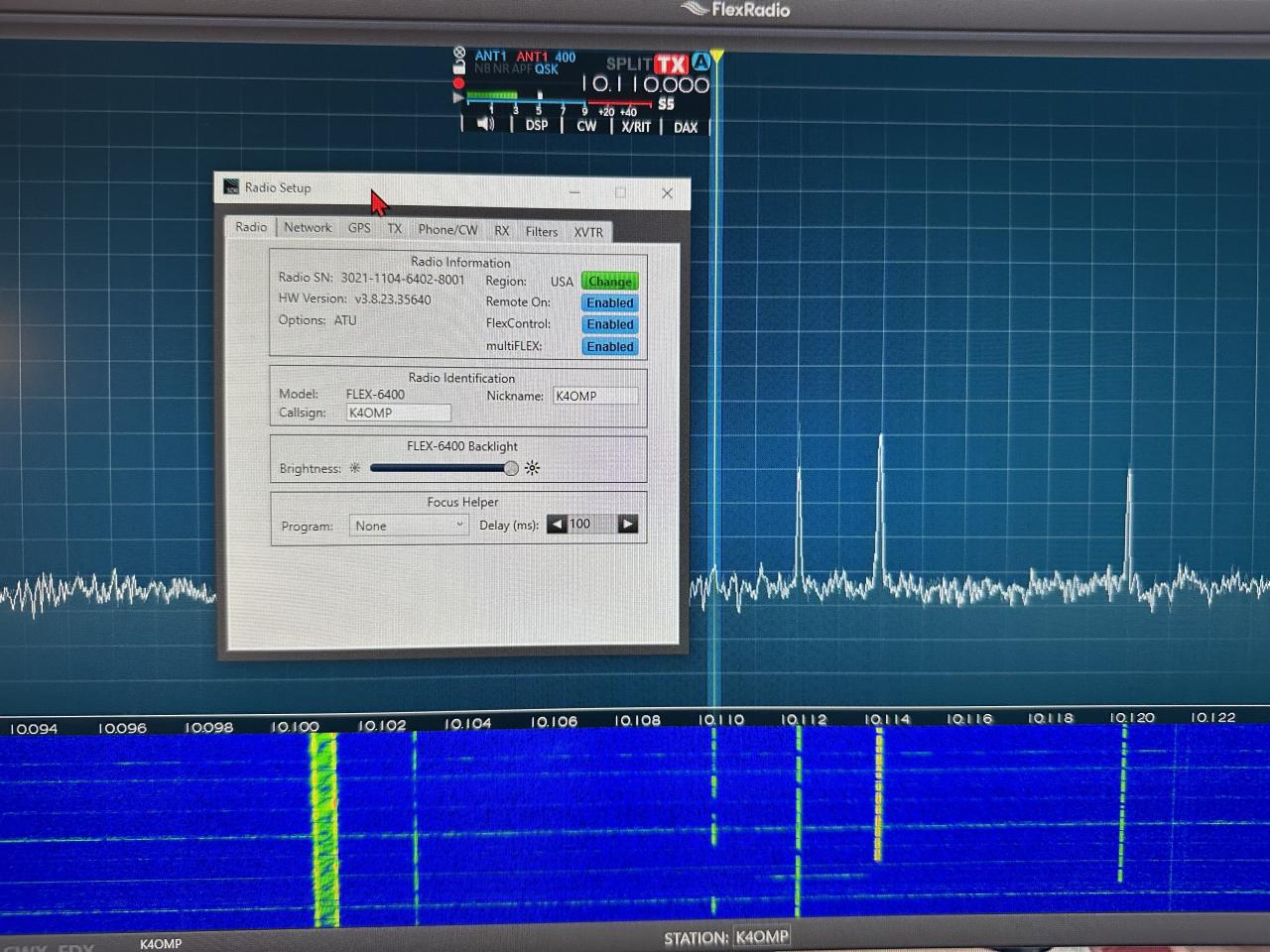Screen dimensions: 1270x952
Task: Click the S5 signal reading
Action: pos(666,104)
